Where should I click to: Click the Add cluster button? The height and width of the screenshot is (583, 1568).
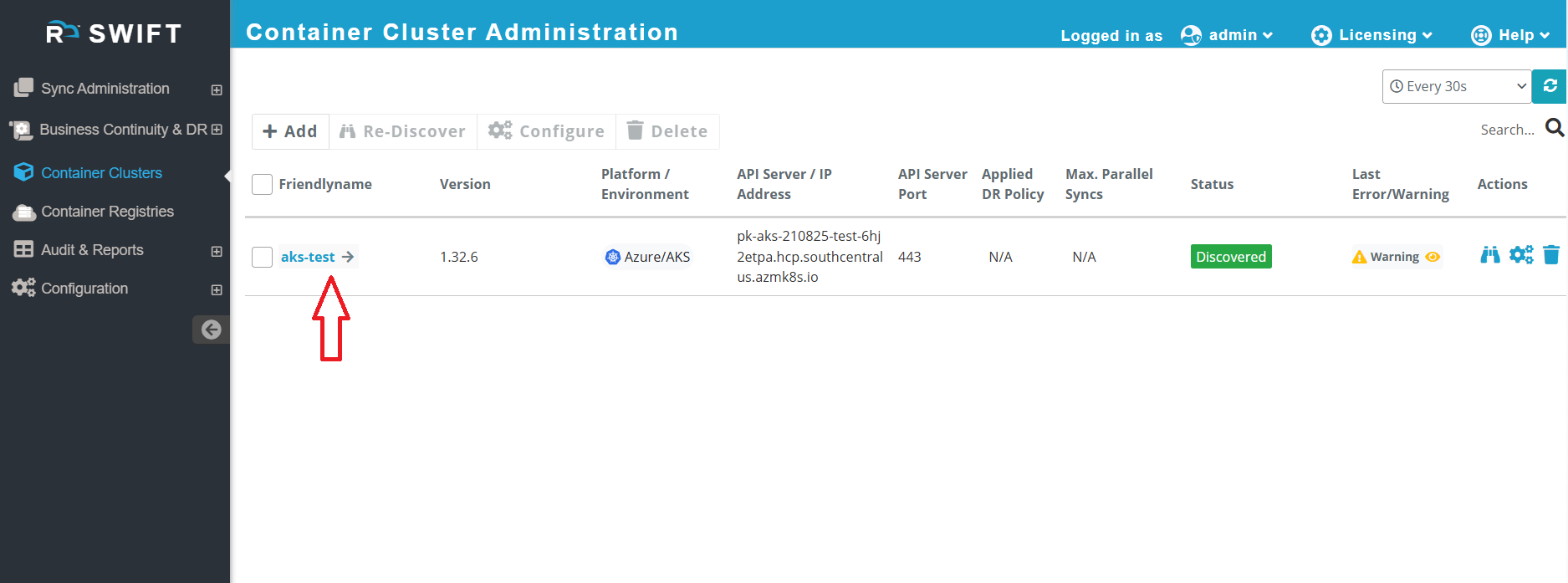[x=290, y=131]
